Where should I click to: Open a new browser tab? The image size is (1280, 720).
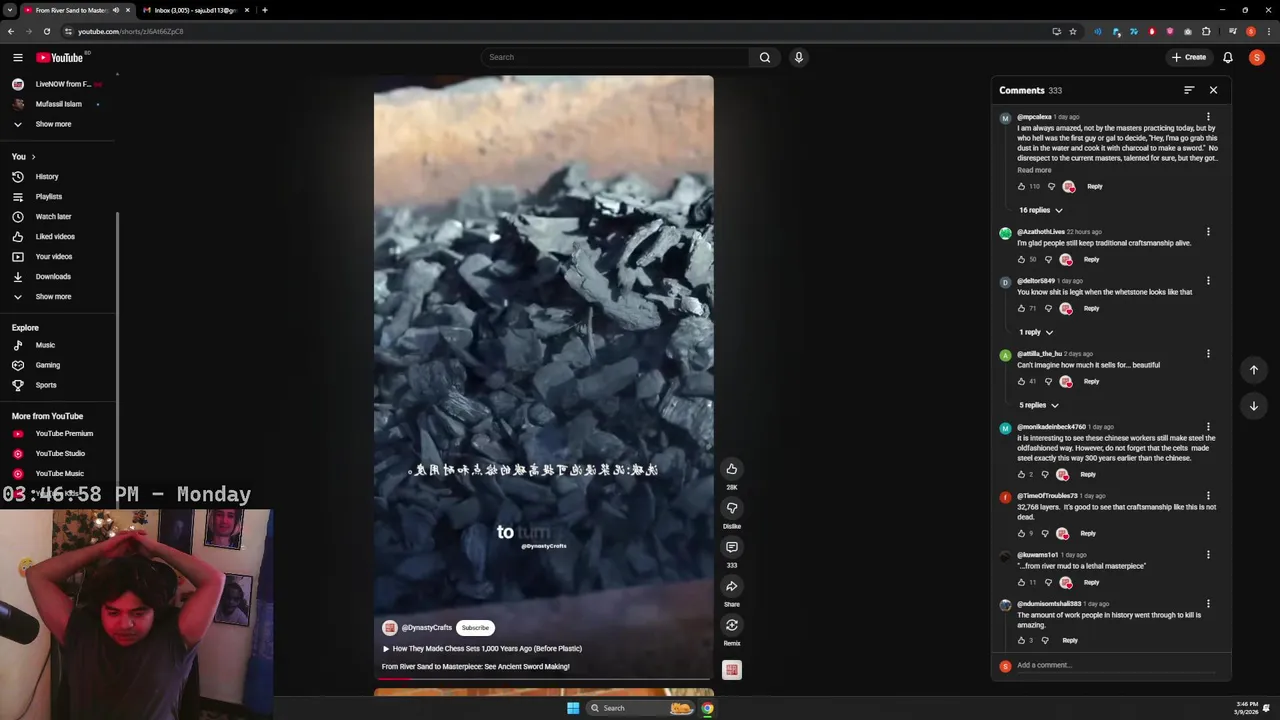[264, 10]
